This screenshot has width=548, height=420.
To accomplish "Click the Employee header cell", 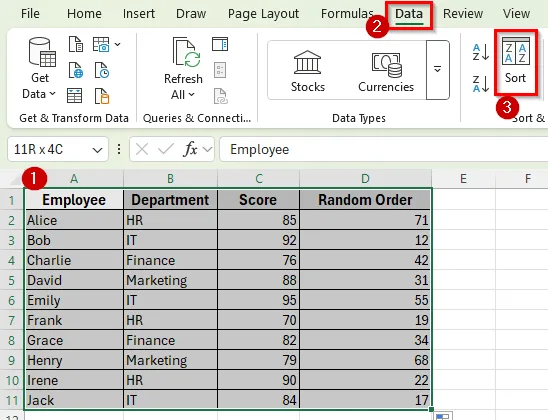I will pyautogui.click(x=74, y=200).
